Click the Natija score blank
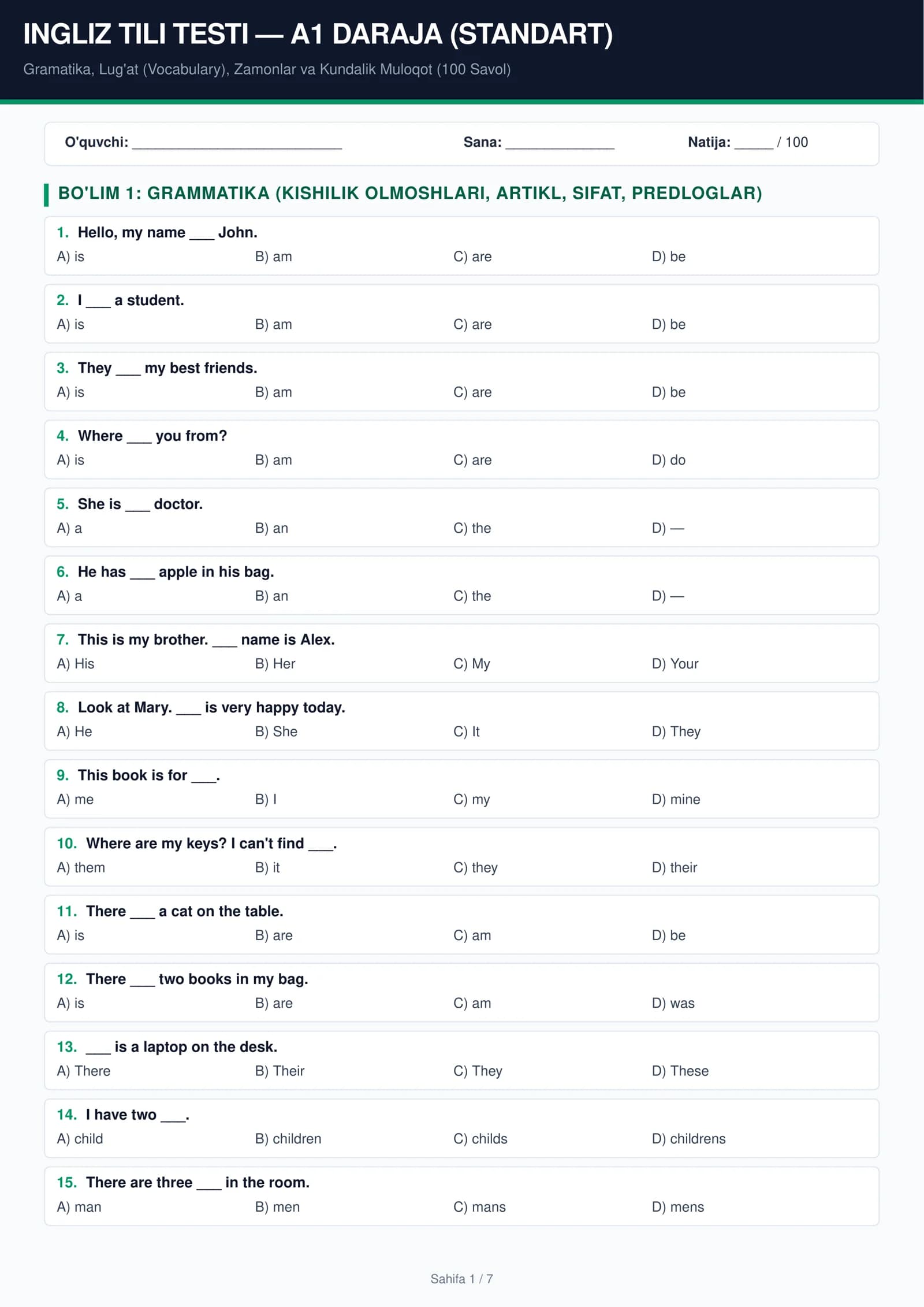 [x=754, y=143]
